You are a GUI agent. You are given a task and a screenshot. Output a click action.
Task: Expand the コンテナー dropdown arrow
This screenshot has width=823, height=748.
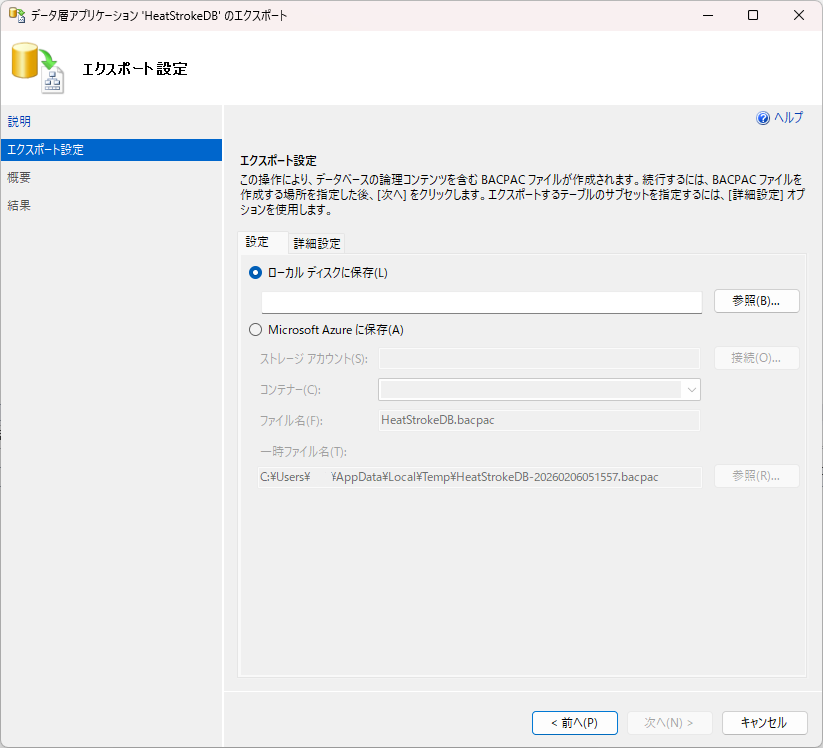point(690,390)
